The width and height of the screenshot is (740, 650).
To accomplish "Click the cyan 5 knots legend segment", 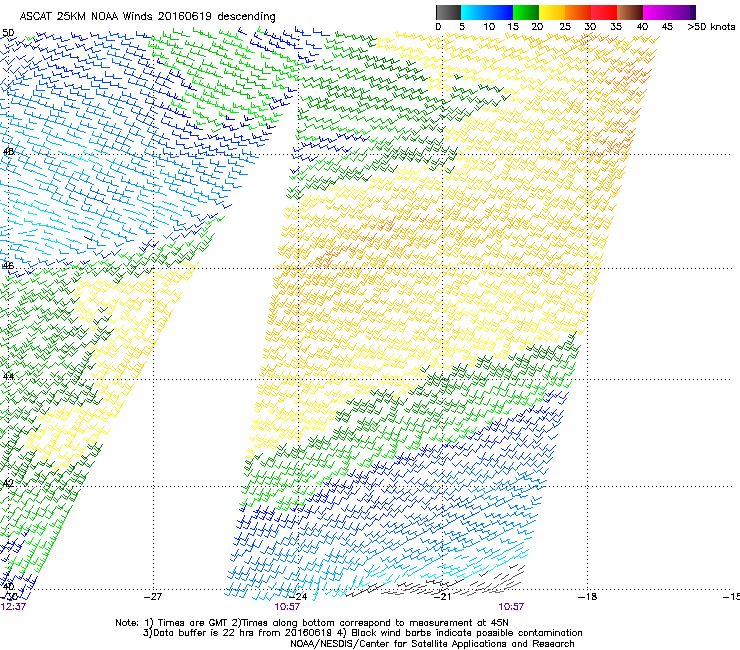I will [473, 12].
